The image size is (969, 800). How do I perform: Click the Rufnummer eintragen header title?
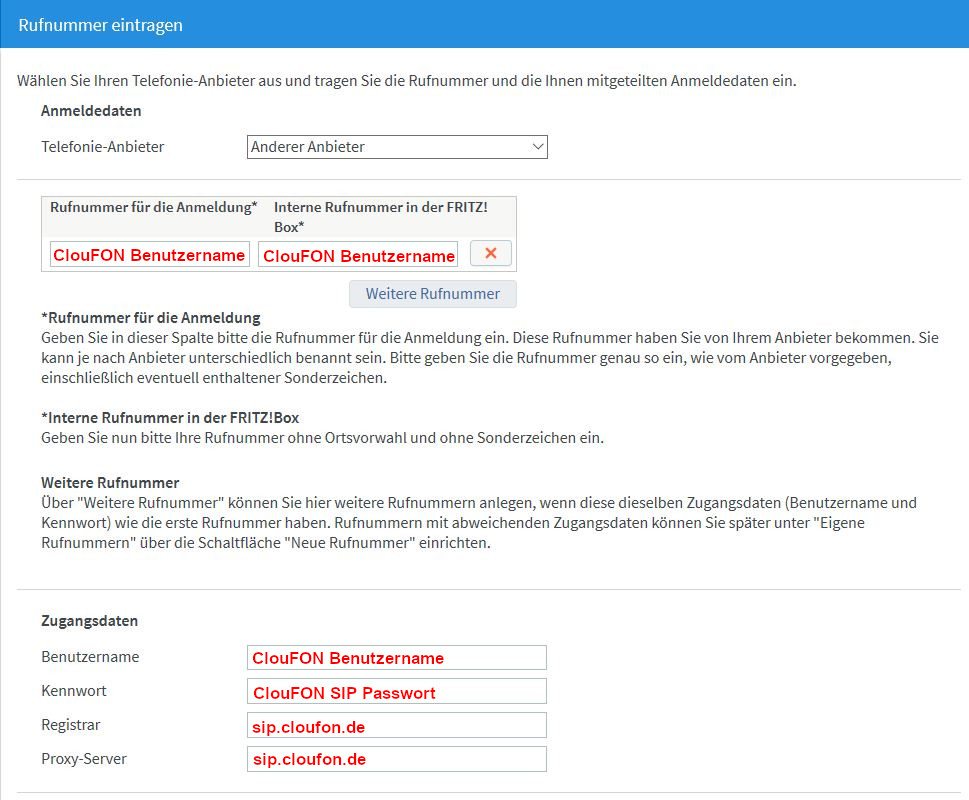(x=101, y=25)
